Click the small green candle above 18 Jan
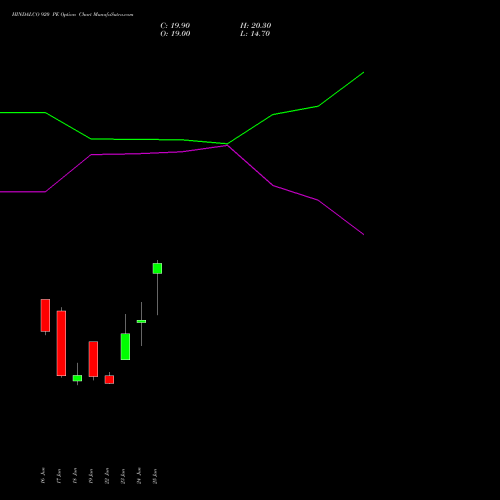The width and height of the screenshot is (500, 500). coord(77,378)
